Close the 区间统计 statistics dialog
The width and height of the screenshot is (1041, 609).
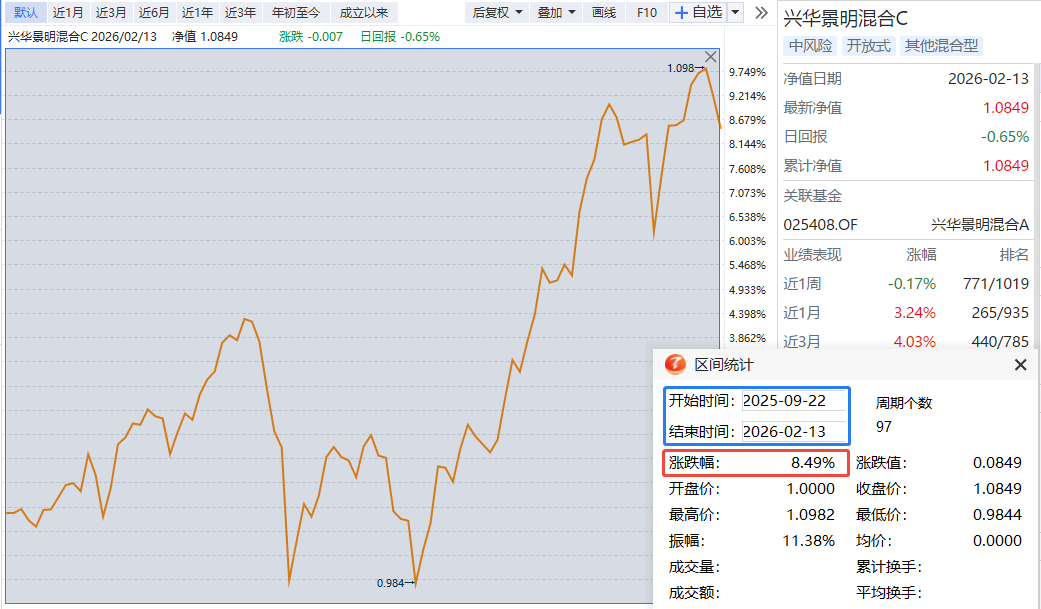point(1020,365)
